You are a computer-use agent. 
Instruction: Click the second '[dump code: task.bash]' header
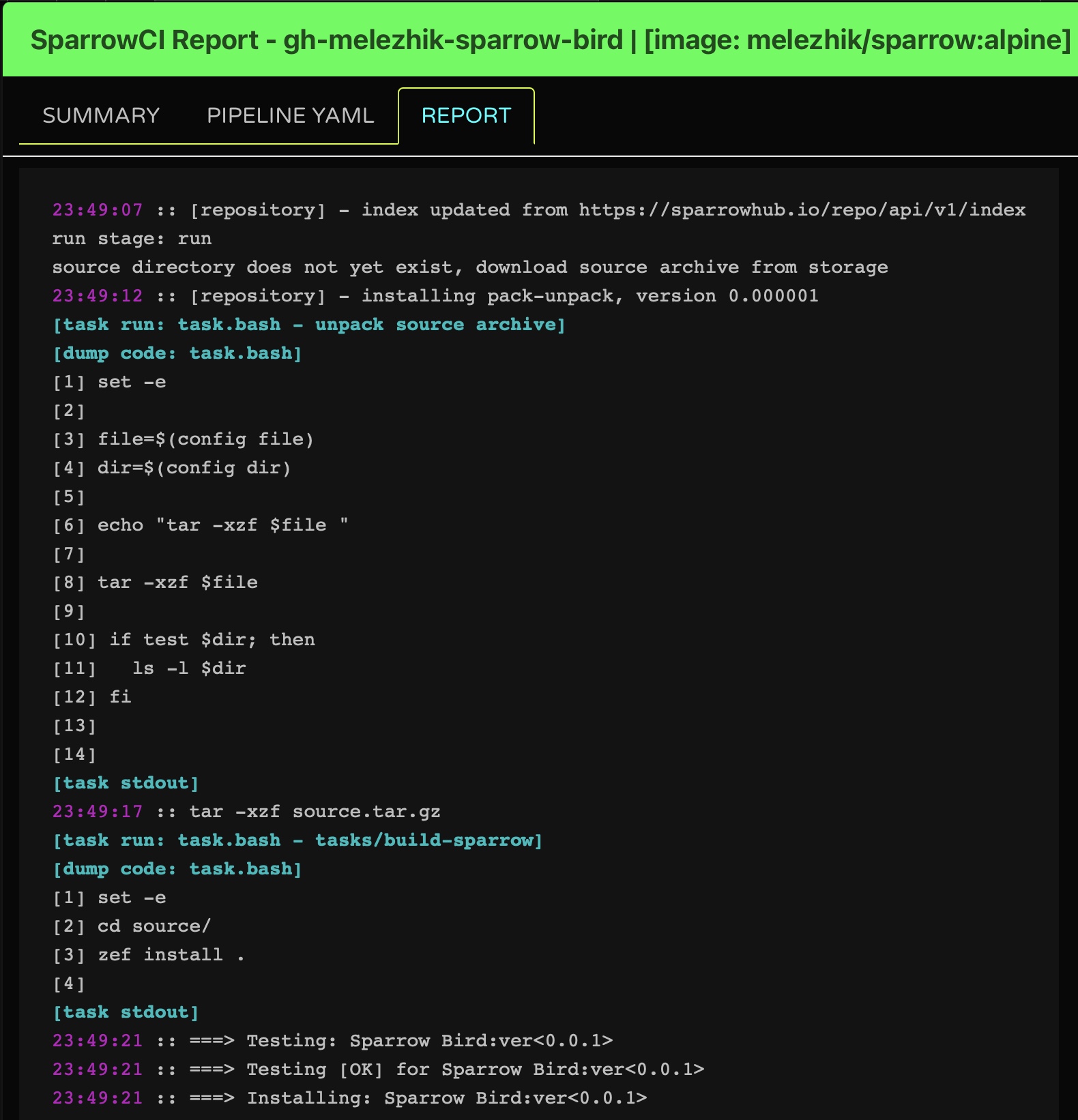[177, 868]
